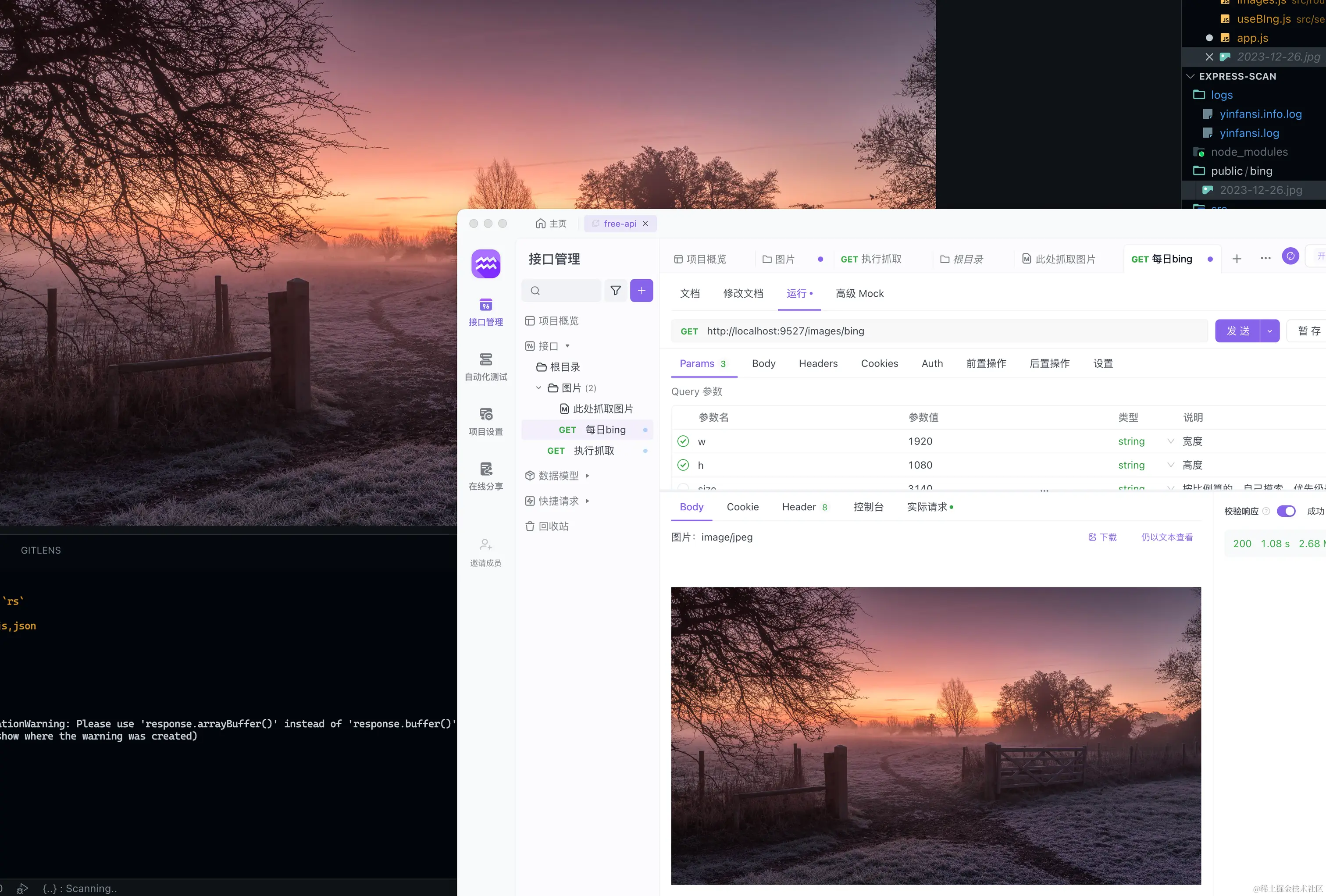Uncheck the h parameter checkbox
This screenshot has height=896, width=1326.
(683, 466)
